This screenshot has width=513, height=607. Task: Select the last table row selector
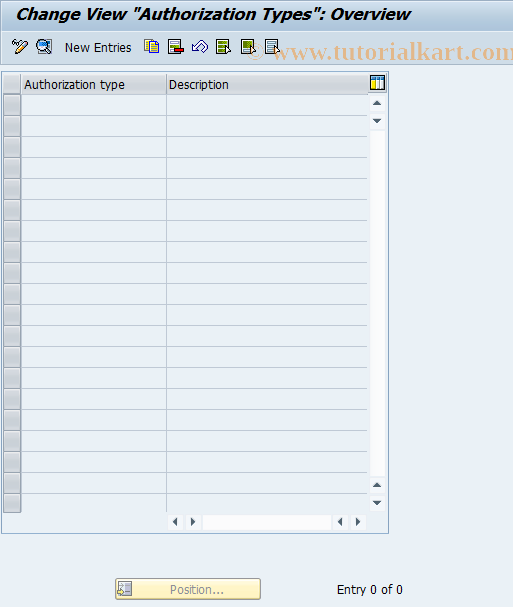coord(12,503)
